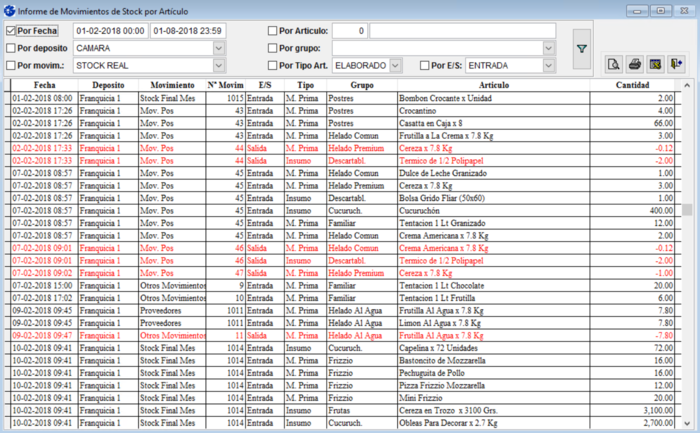Uncheck the Por Fecha checkbox

11,31
